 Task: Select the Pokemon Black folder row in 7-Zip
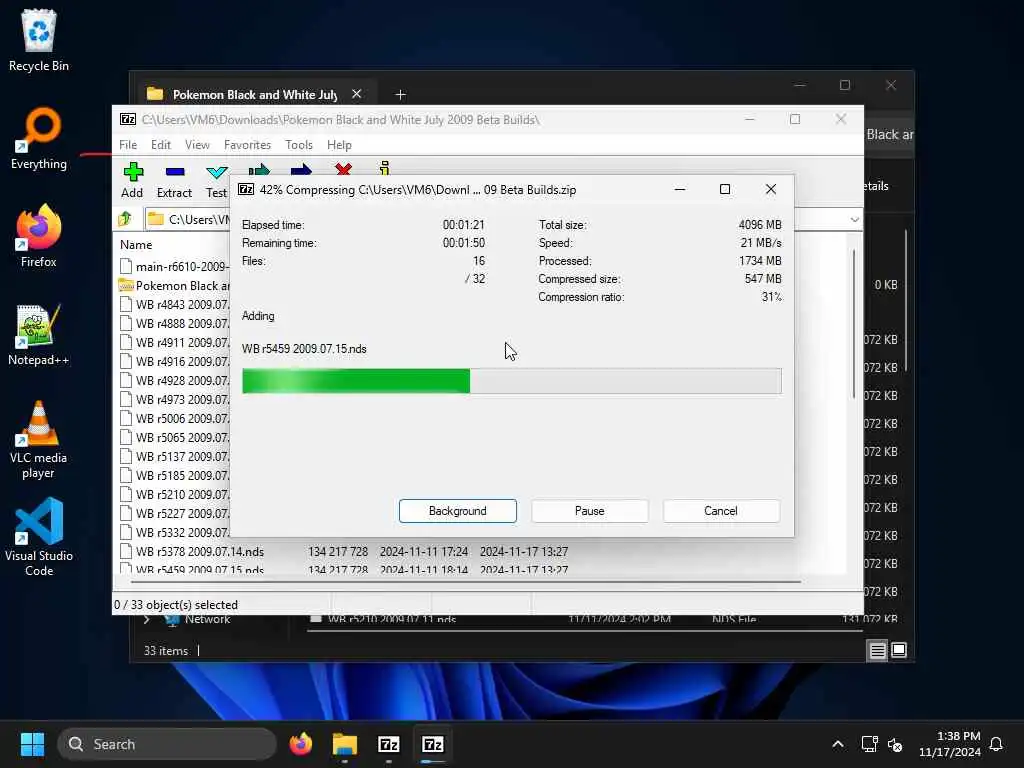coord(174,285)
